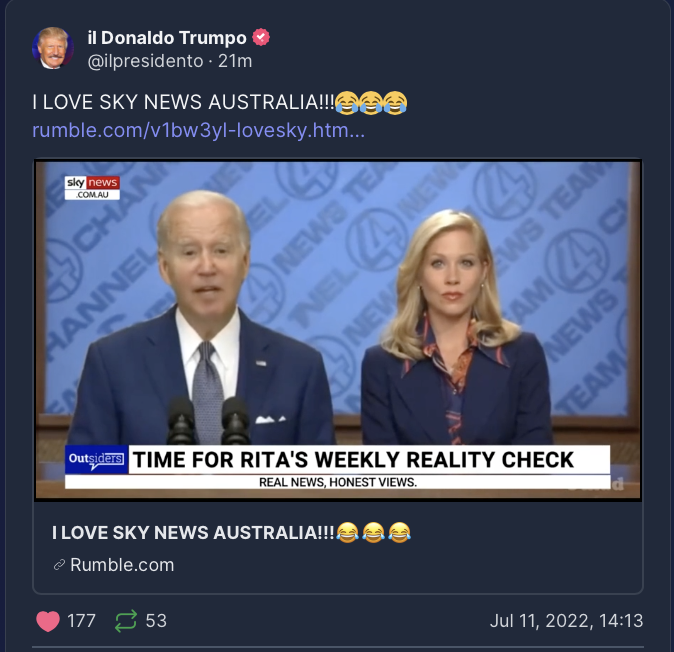Click the Outsiders logo in the video banner
Viewport: 674px width, 652px height.
[x=96, y=459]
